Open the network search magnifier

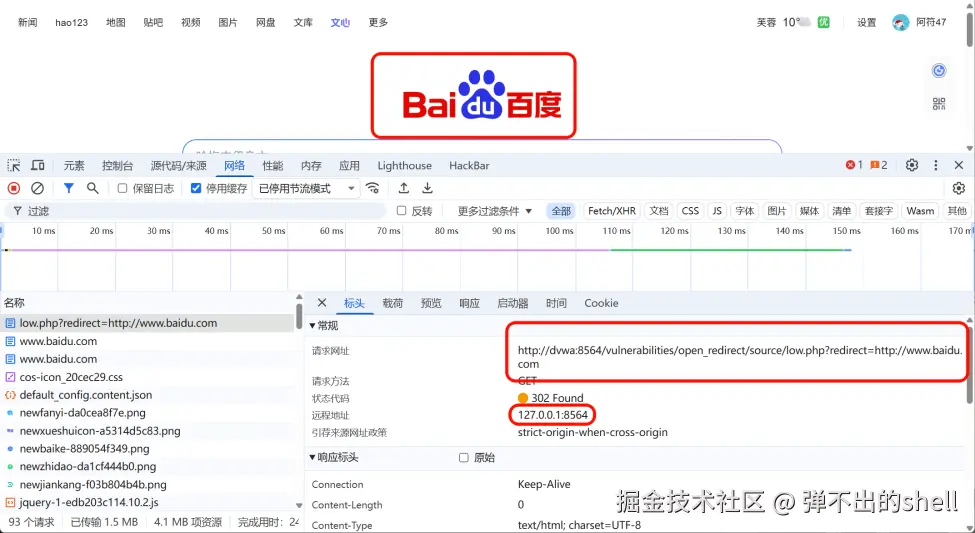(x=93, y=188)
